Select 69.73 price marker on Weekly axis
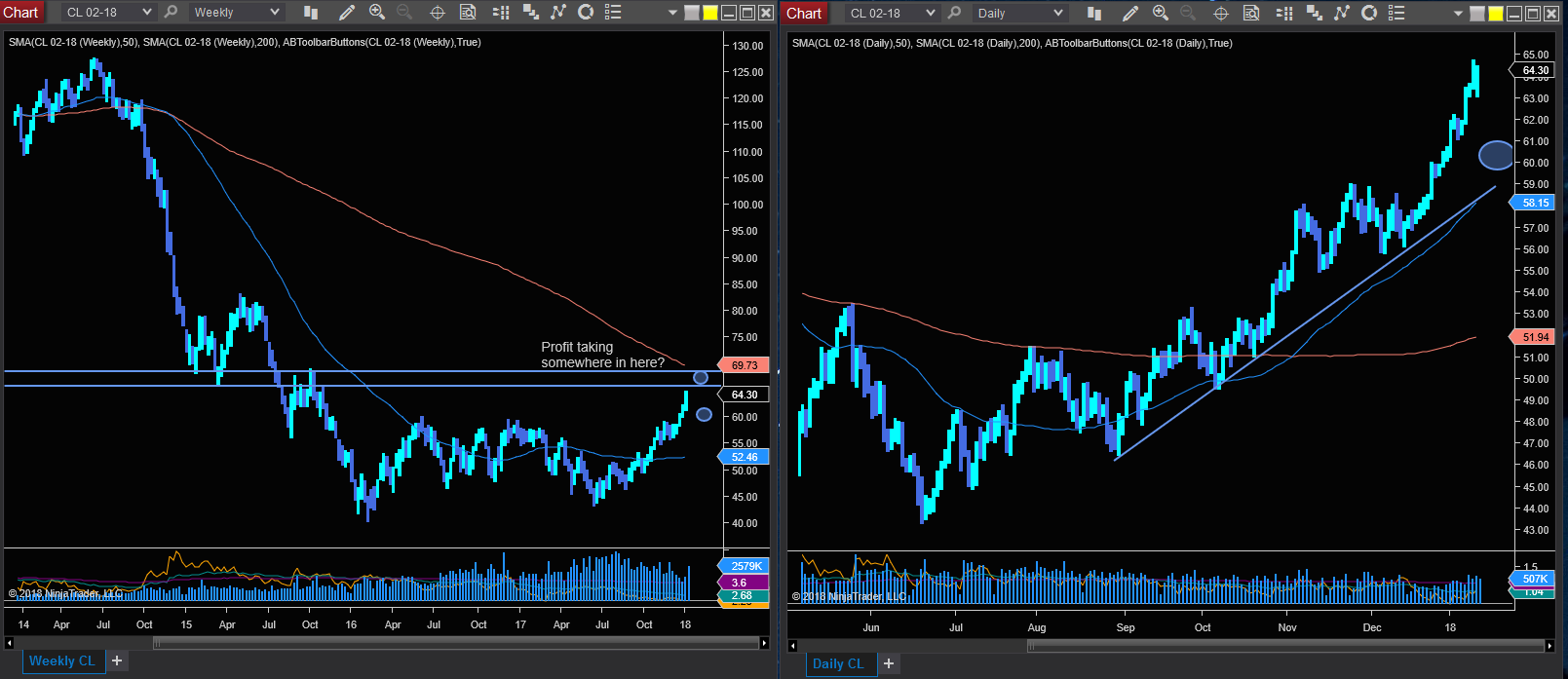The width and height of the screenshot is (1568, 679). [x=745, y=365]
